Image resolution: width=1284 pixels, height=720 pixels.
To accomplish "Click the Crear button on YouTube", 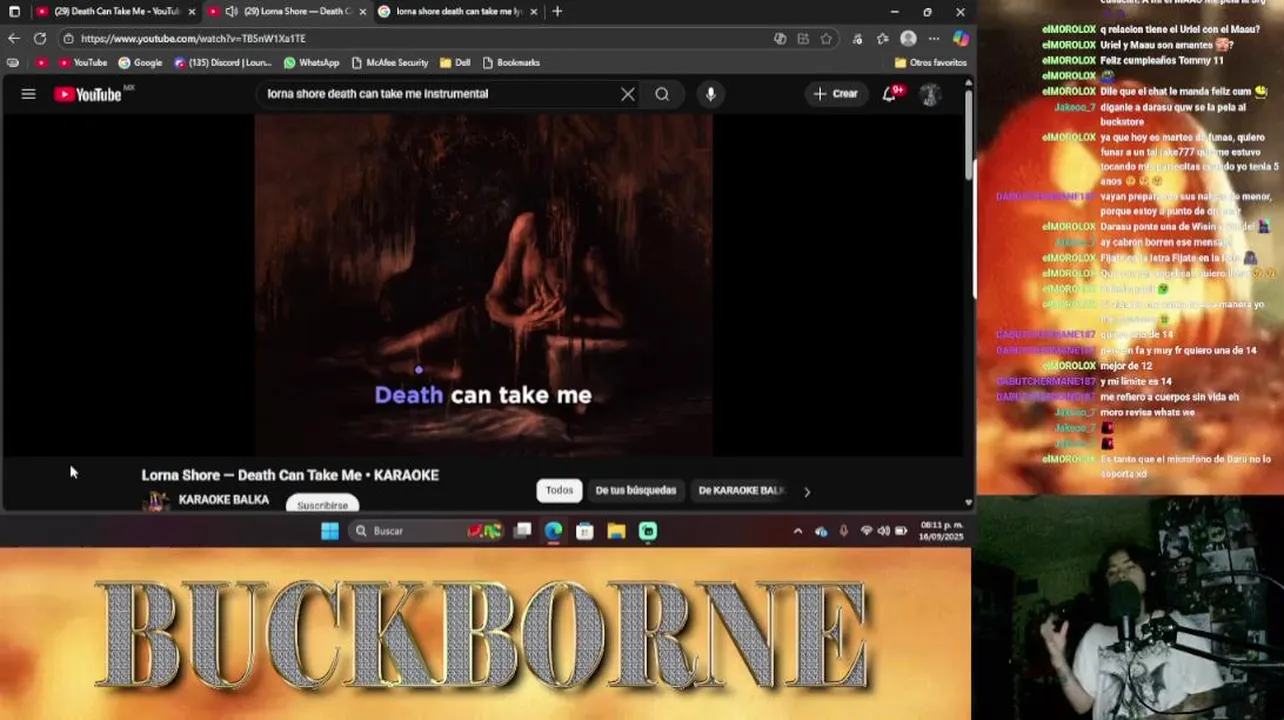I will click(x=835, y=94).
